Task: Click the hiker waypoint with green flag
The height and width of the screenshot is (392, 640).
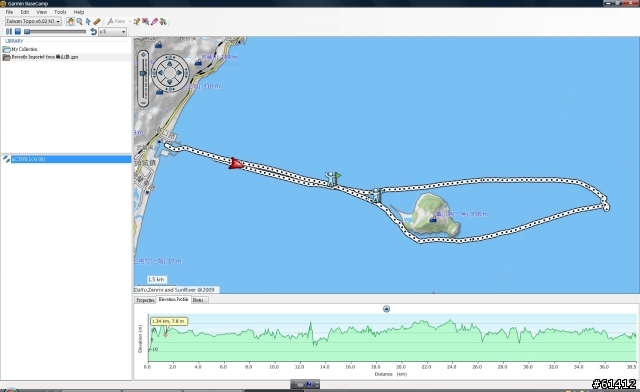Action: 333,179
